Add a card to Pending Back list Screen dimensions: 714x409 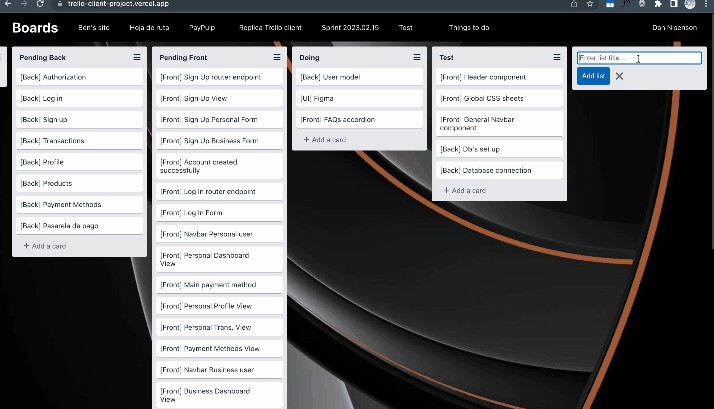pos(45,246)
